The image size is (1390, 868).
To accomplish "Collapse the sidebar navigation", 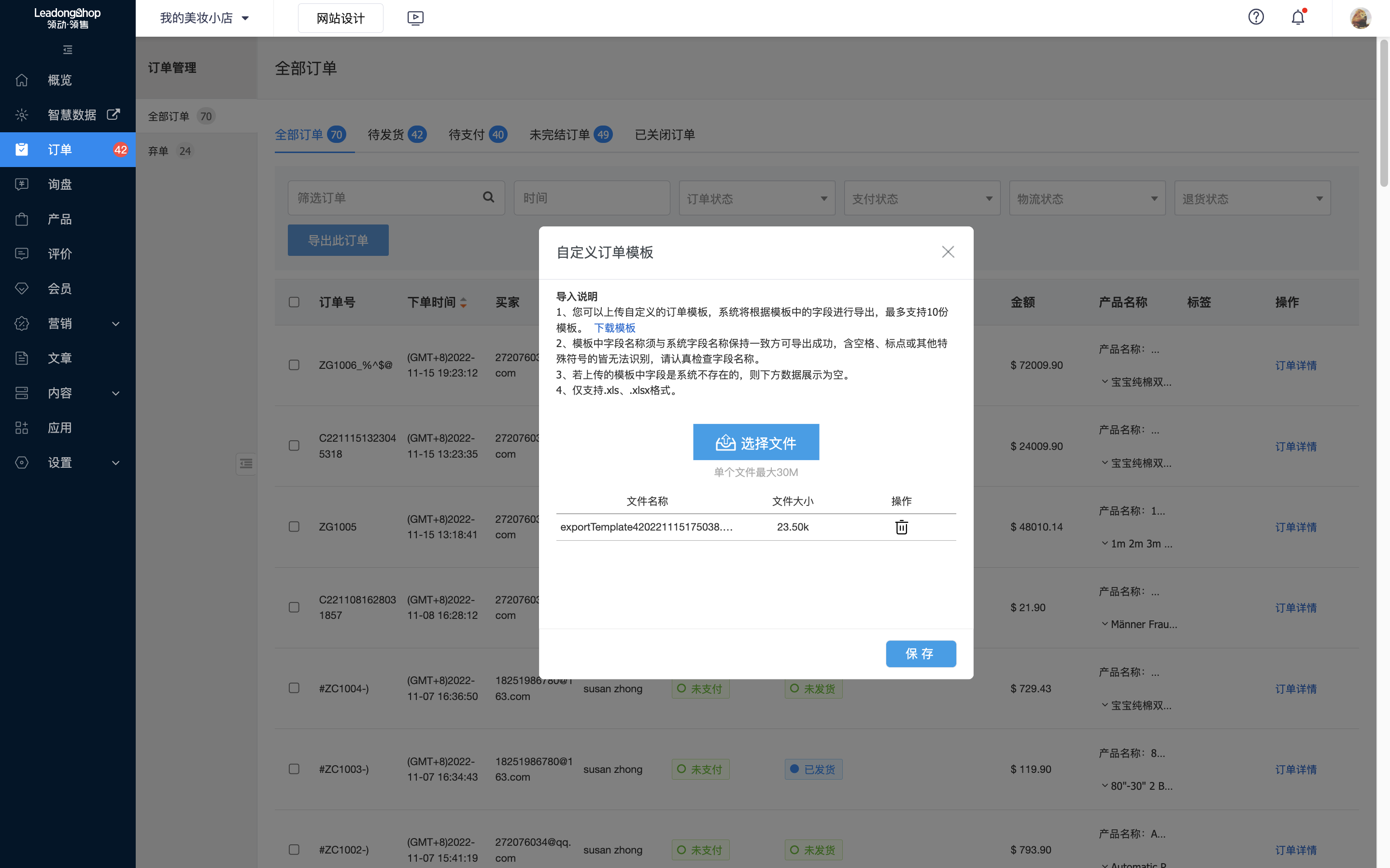I will [67, 49].
